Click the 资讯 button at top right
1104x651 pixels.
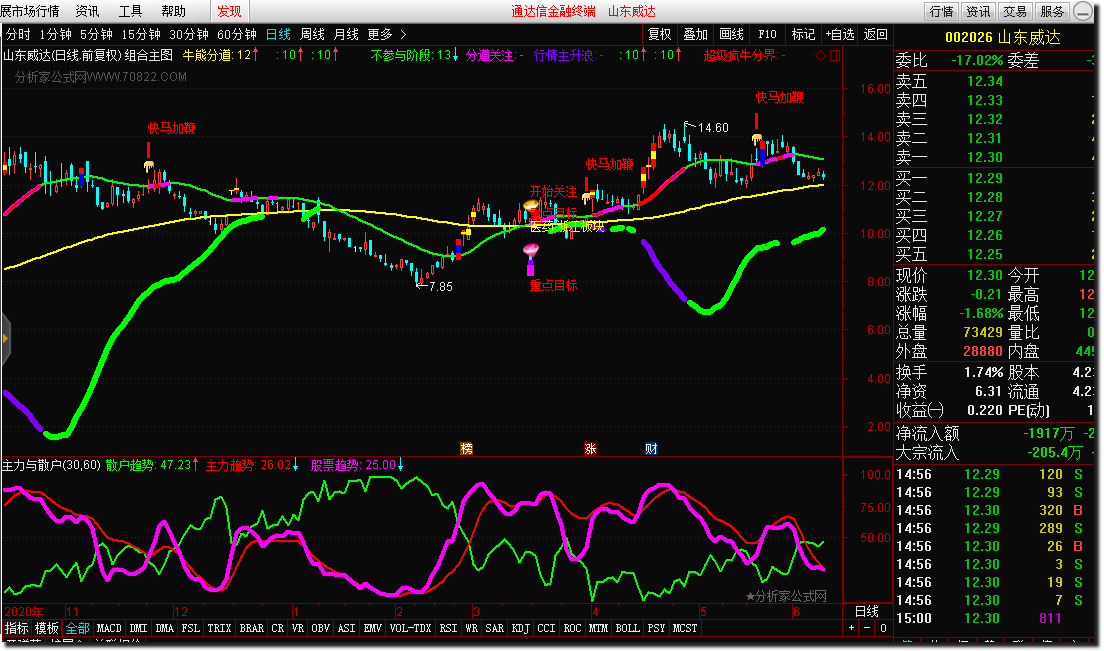point(978,11)
